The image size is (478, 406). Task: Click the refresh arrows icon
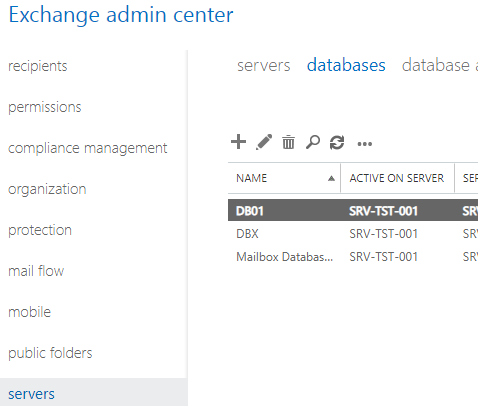[x=337, y=143]
